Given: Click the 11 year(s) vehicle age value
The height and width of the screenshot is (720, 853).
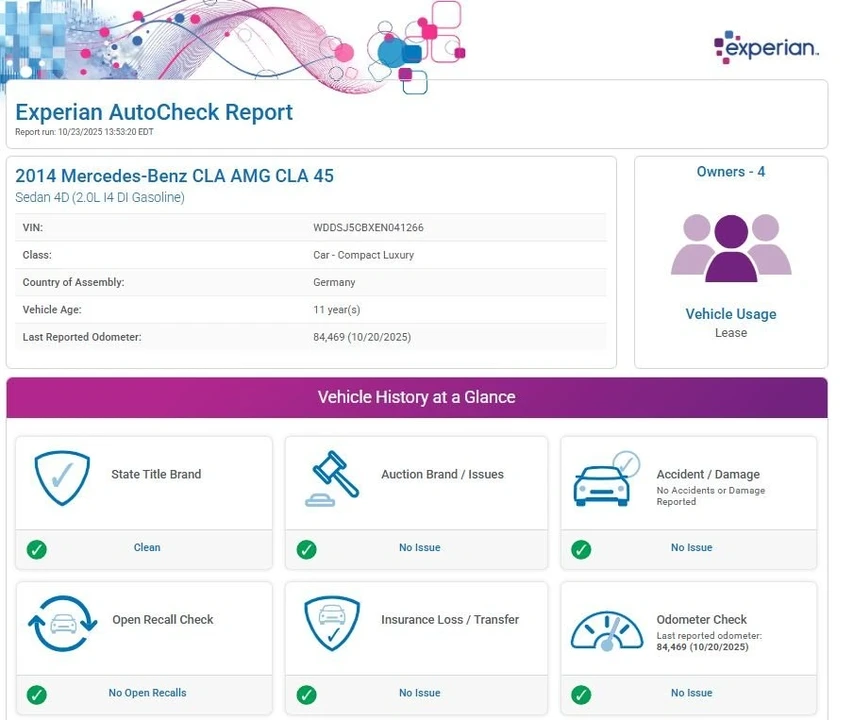Looking at the screenshot, I should coord(337,310).
